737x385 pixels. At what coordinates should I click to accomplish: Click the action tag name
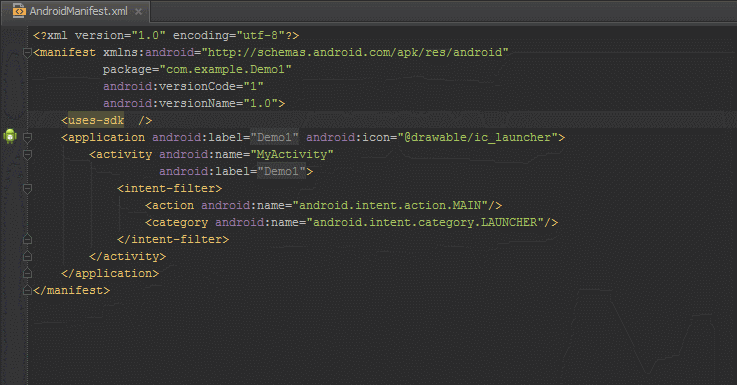(173, 205)
